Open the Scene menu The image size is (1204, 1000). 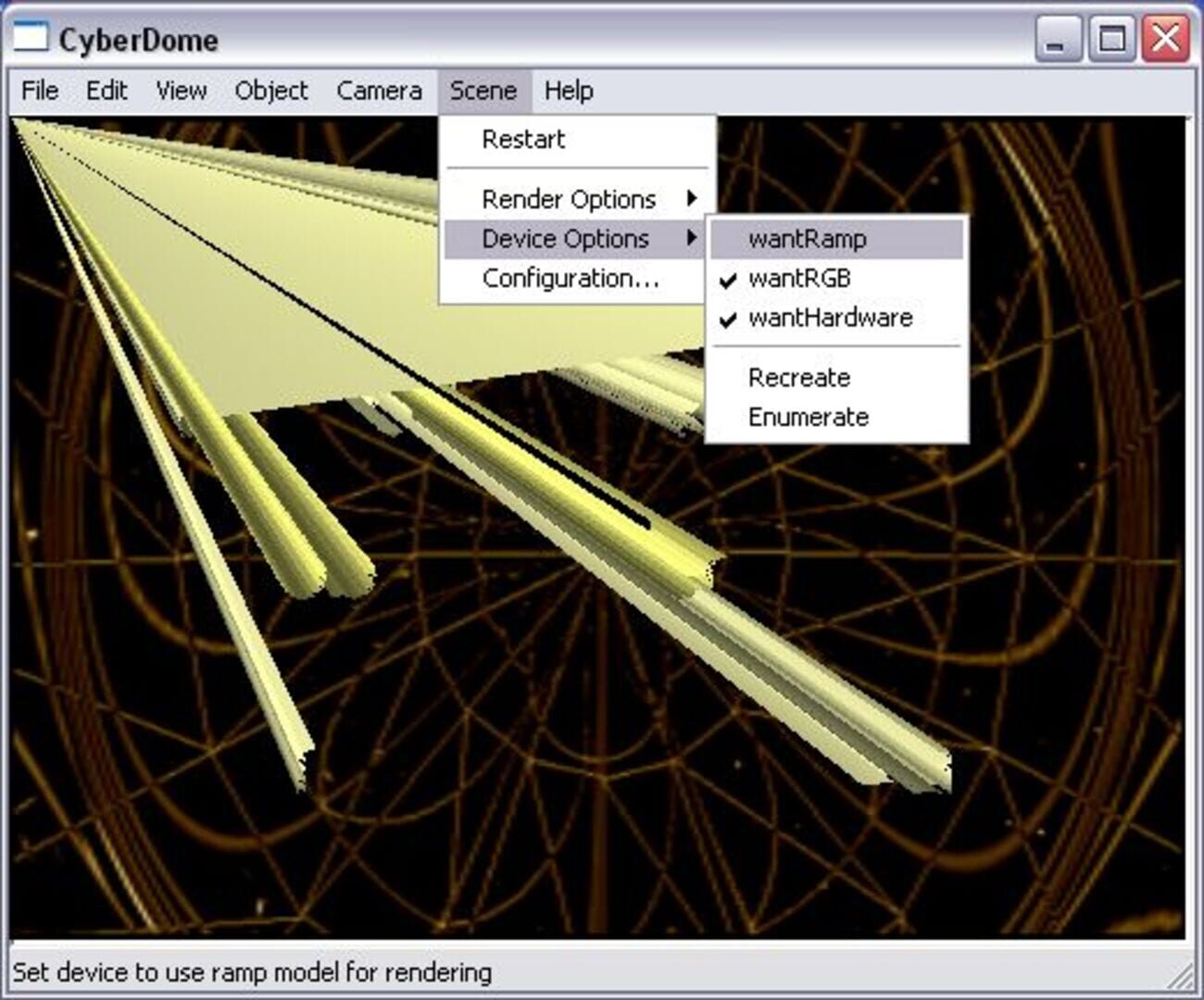(483, 91)
